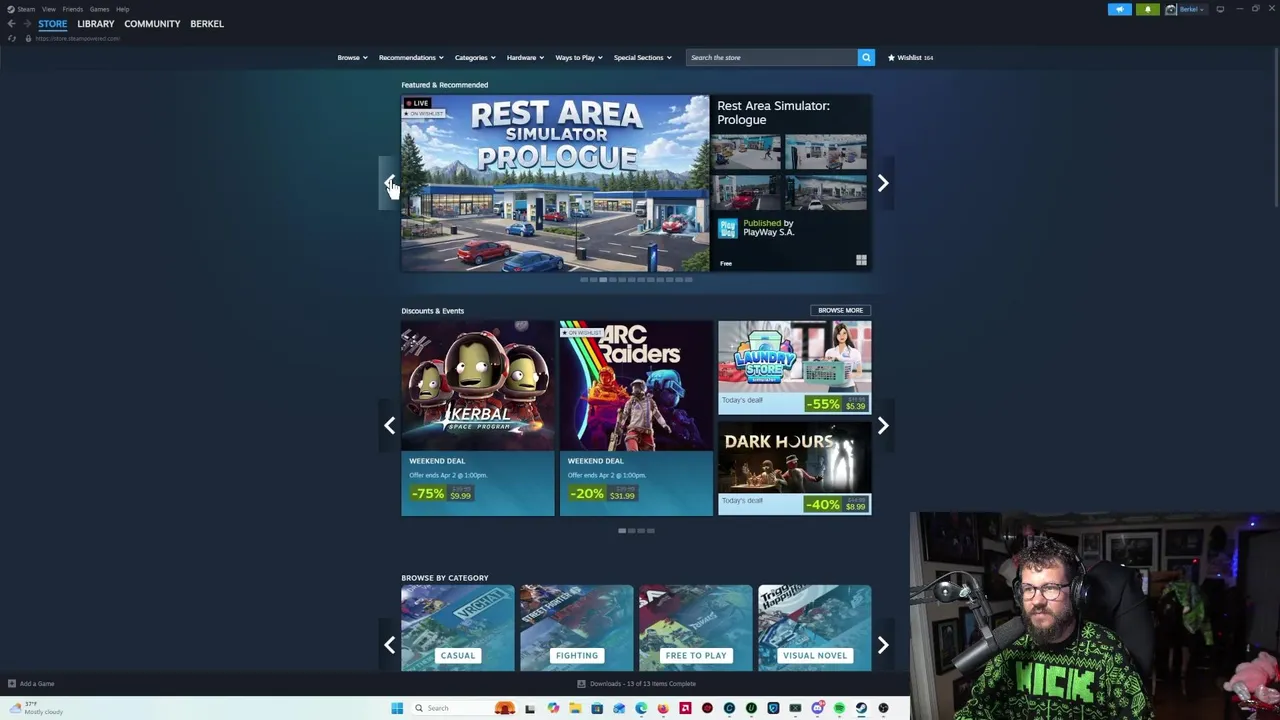Click the first Discounts carousel page dot
1280x720 pixels.
point(622,531)
